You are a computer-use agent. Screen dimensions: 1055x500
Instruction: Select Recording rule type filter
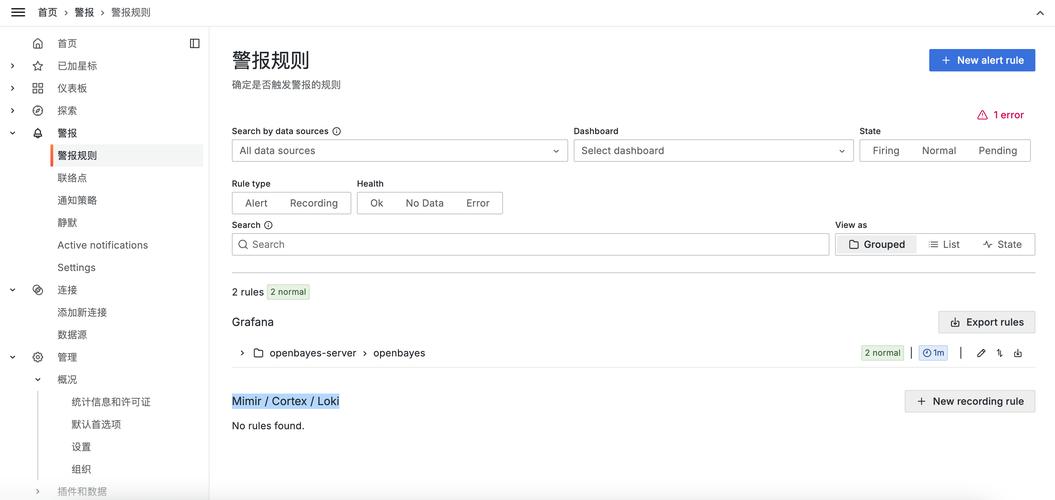point(314,203)
